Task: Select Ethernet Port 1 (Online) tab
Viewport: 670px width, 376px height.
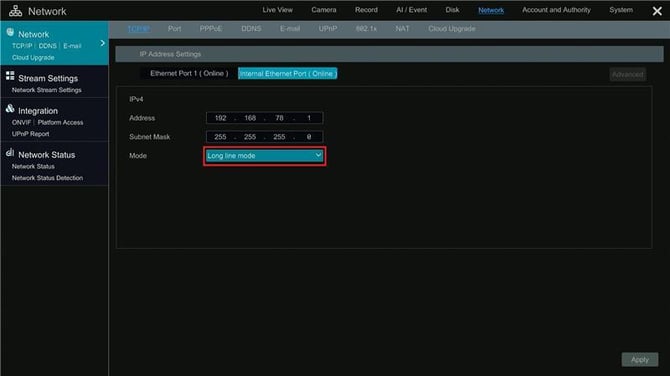Action: coord(189,73)
